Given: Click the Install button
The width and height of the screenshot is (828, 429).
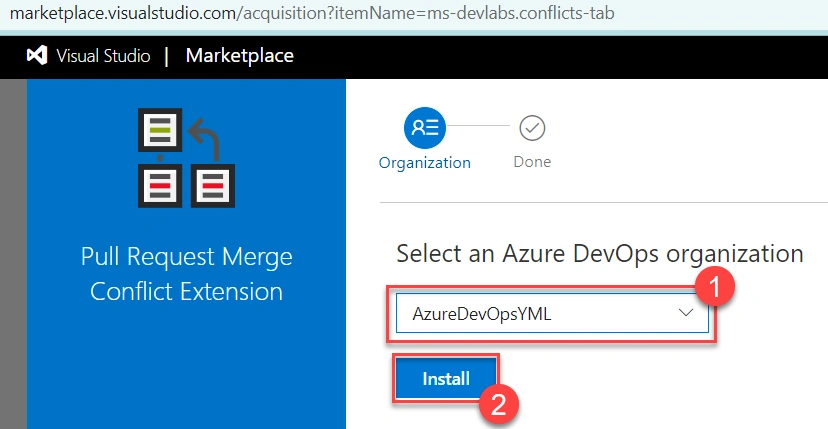Looking at the screenshot, I should (446, 378).
